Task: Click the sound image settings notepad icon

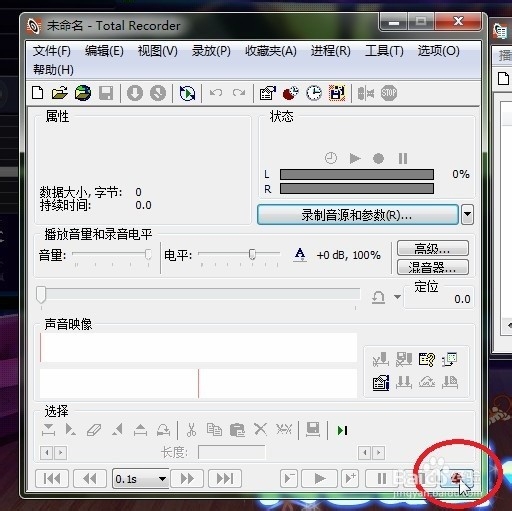Action: coord(381,382)
